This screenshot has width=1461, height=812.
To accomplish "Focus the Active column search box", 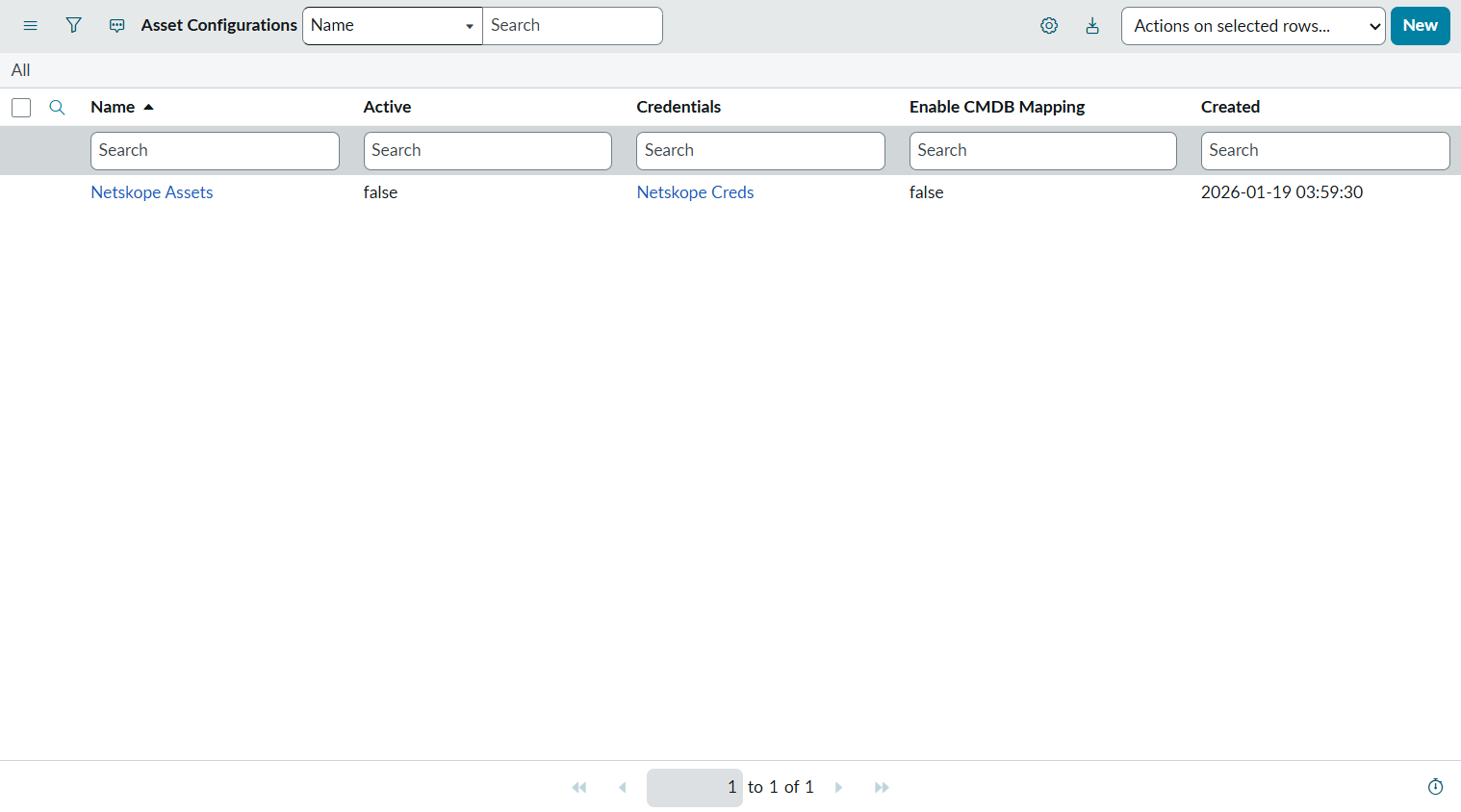I will pyautogui.click(x=488, y=151).
